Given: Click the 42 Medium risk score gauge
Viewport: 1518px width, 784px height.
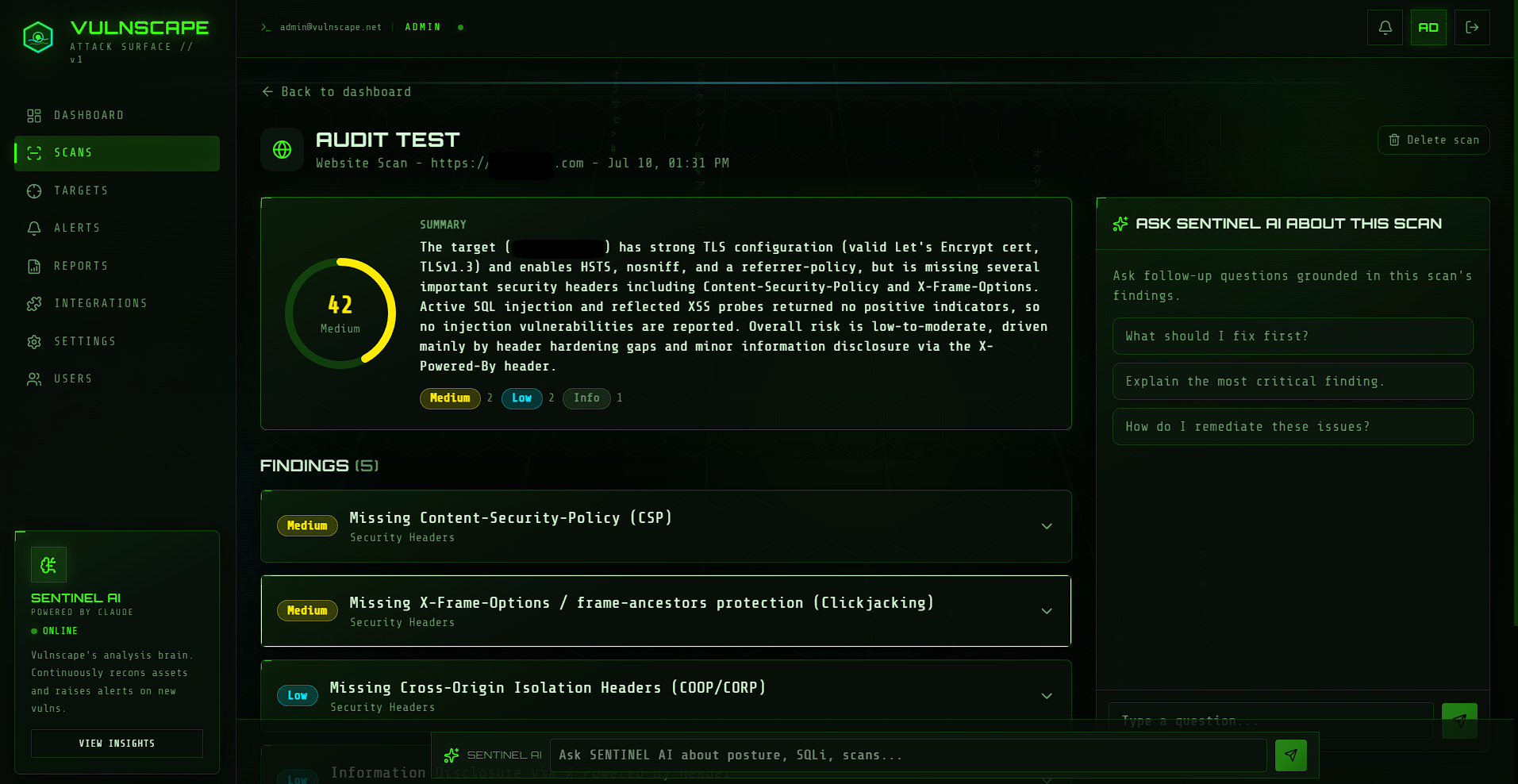Looking at the screenshot, I should click(340, 313).
